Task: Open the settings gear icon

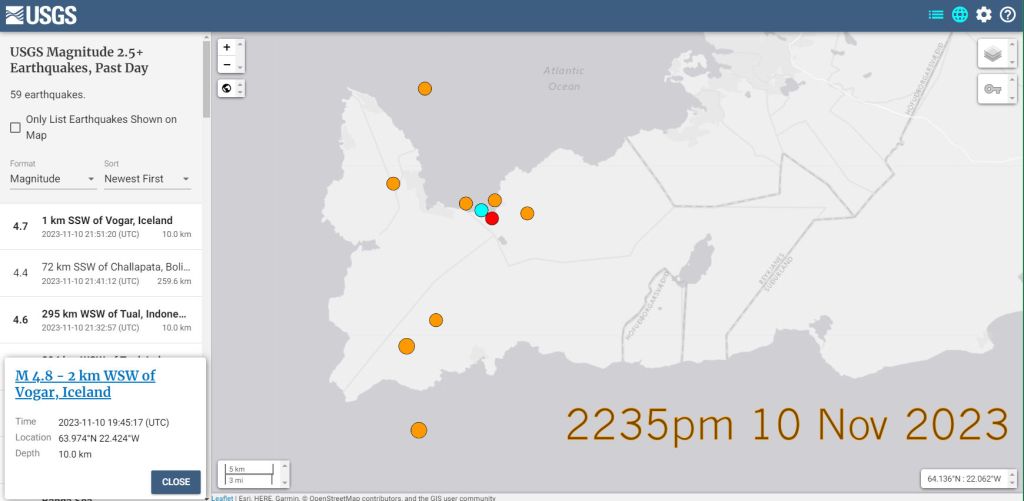Action: click(984, 14)
